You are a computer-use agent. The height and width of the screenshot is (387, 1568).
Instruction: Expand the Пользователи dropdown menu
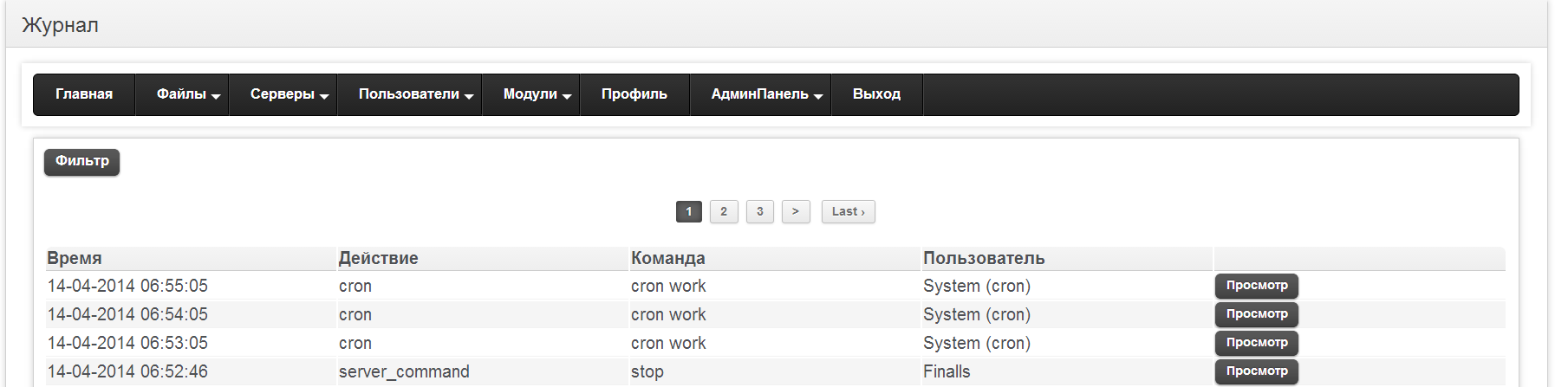tap(414, 94)
